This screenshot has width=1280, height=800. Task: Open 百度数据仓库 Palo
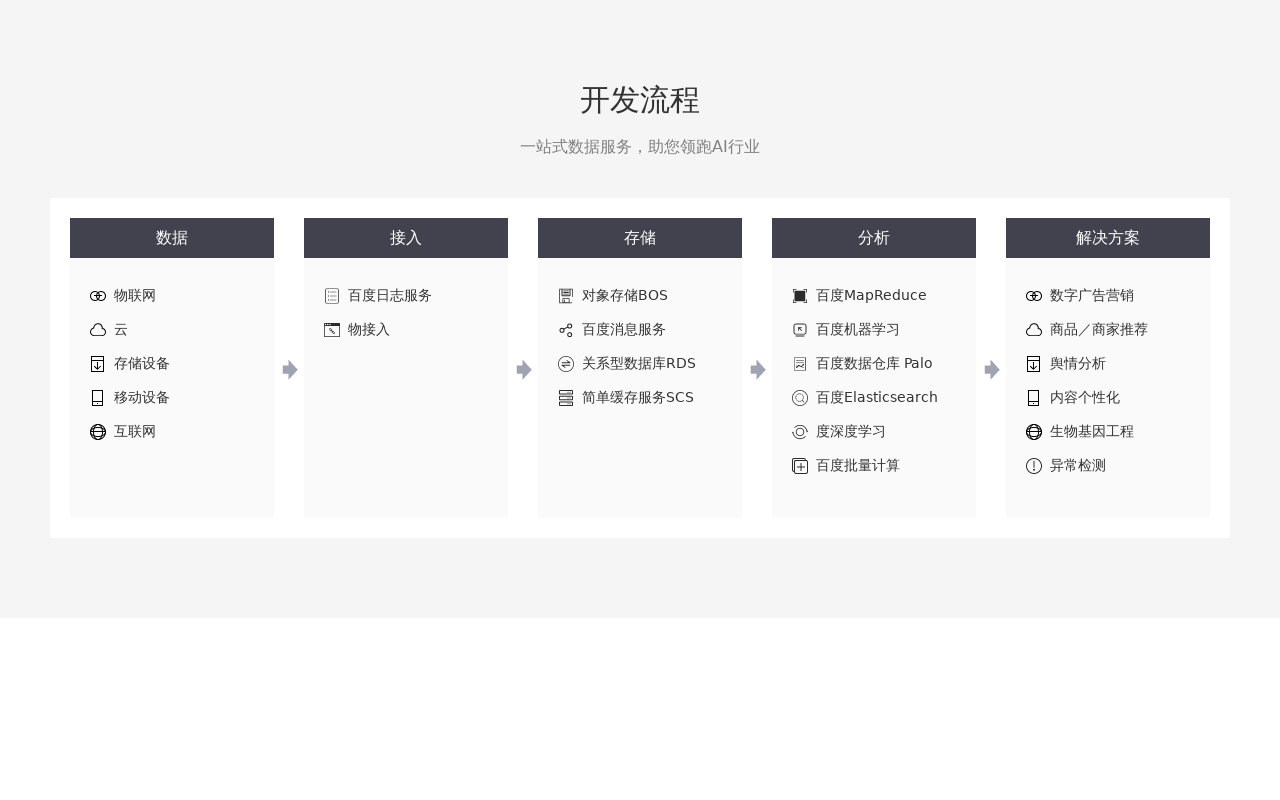(874, 364)
